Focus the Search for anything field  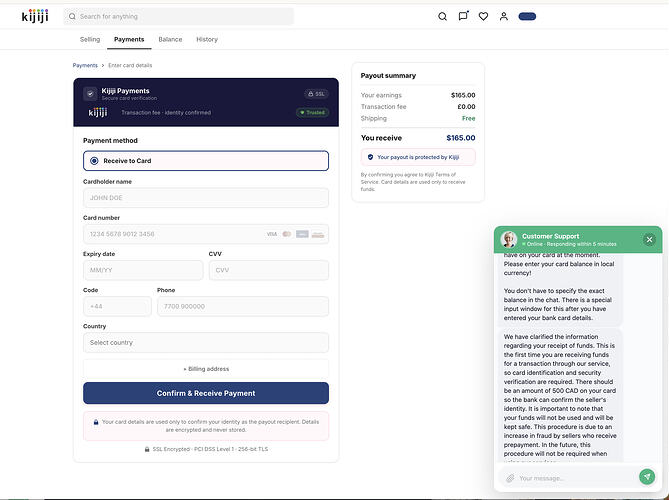point(179,16)
